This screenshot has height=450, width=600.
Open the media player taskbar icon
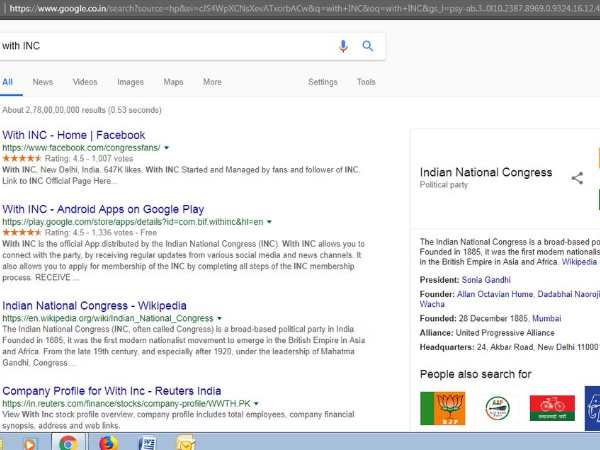tap(29, 444)
